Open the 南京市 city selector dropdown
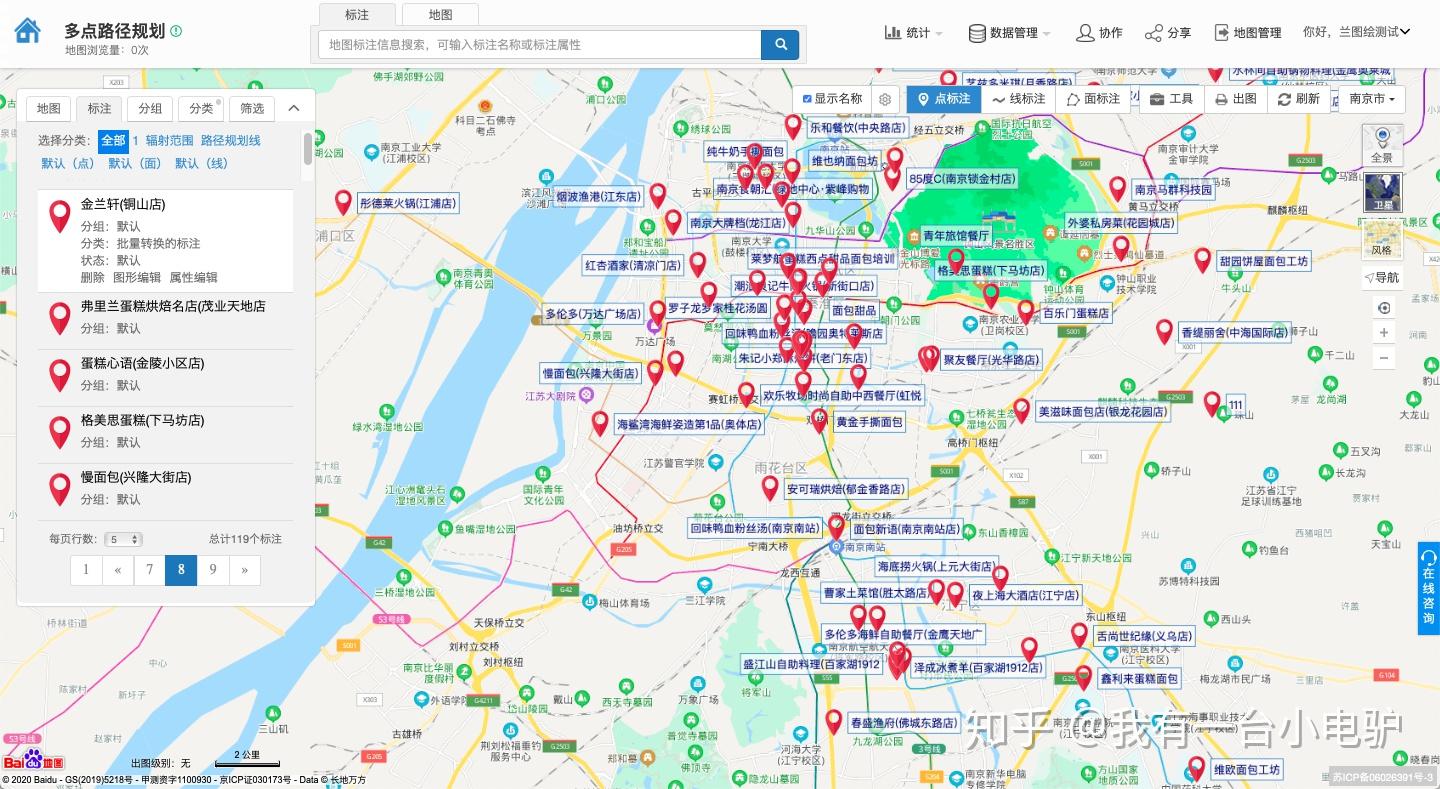1440x789 pixels. tap(1371, 99)
